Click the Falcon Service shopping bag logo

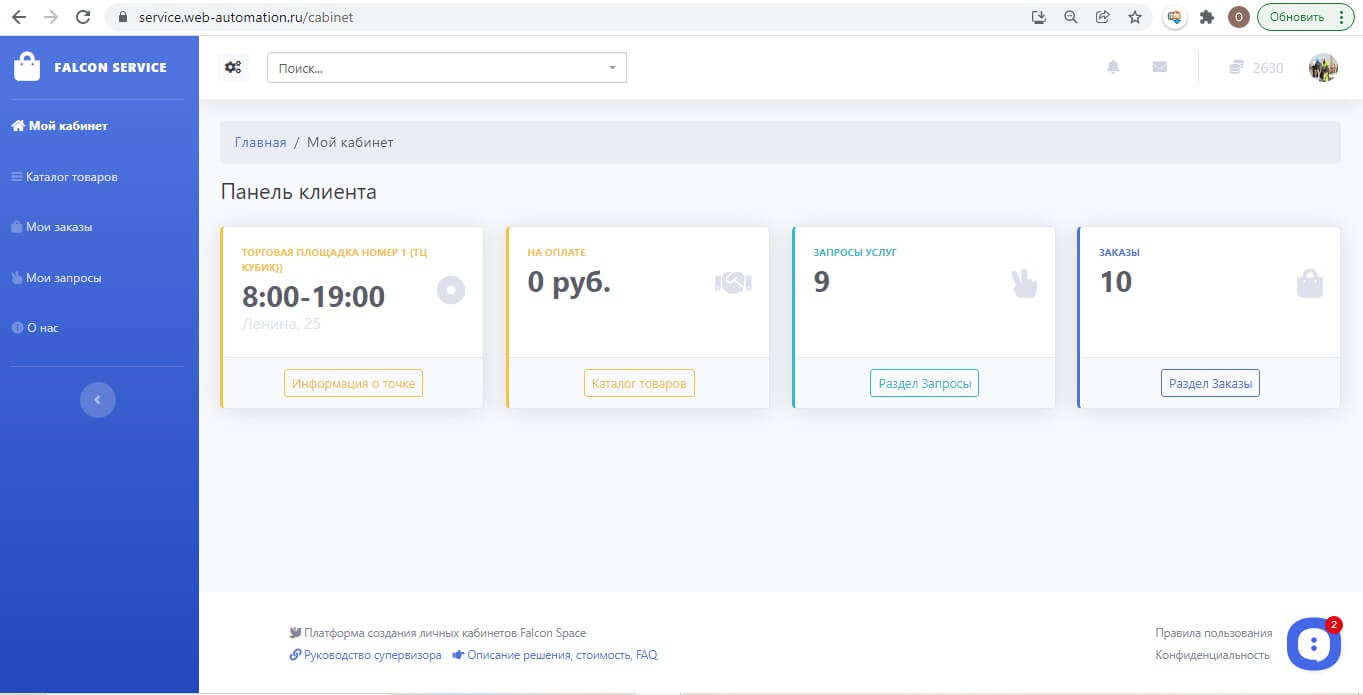[x=27, y=67]
